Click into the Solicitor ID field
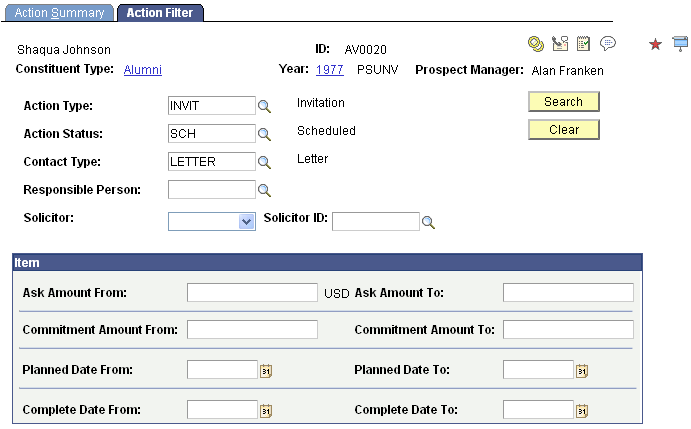 (375, 221)
